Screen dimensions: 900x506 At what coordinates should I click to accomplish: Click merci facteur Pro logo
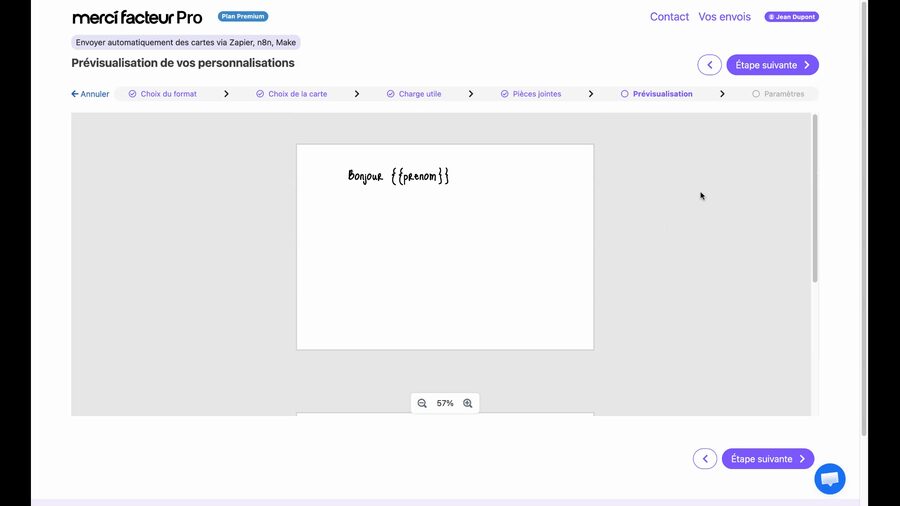coord(137,17)
